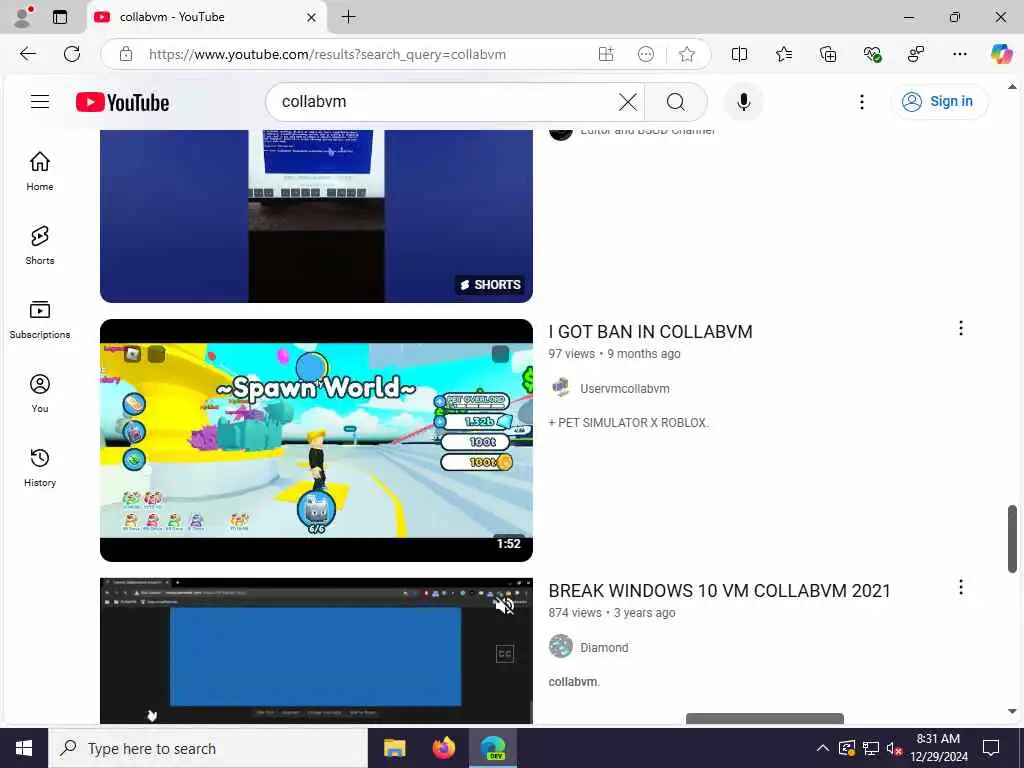Open Edge Collections panel
The width and height of the screenshot is (1024, 768).
click(x=827, y=54)
